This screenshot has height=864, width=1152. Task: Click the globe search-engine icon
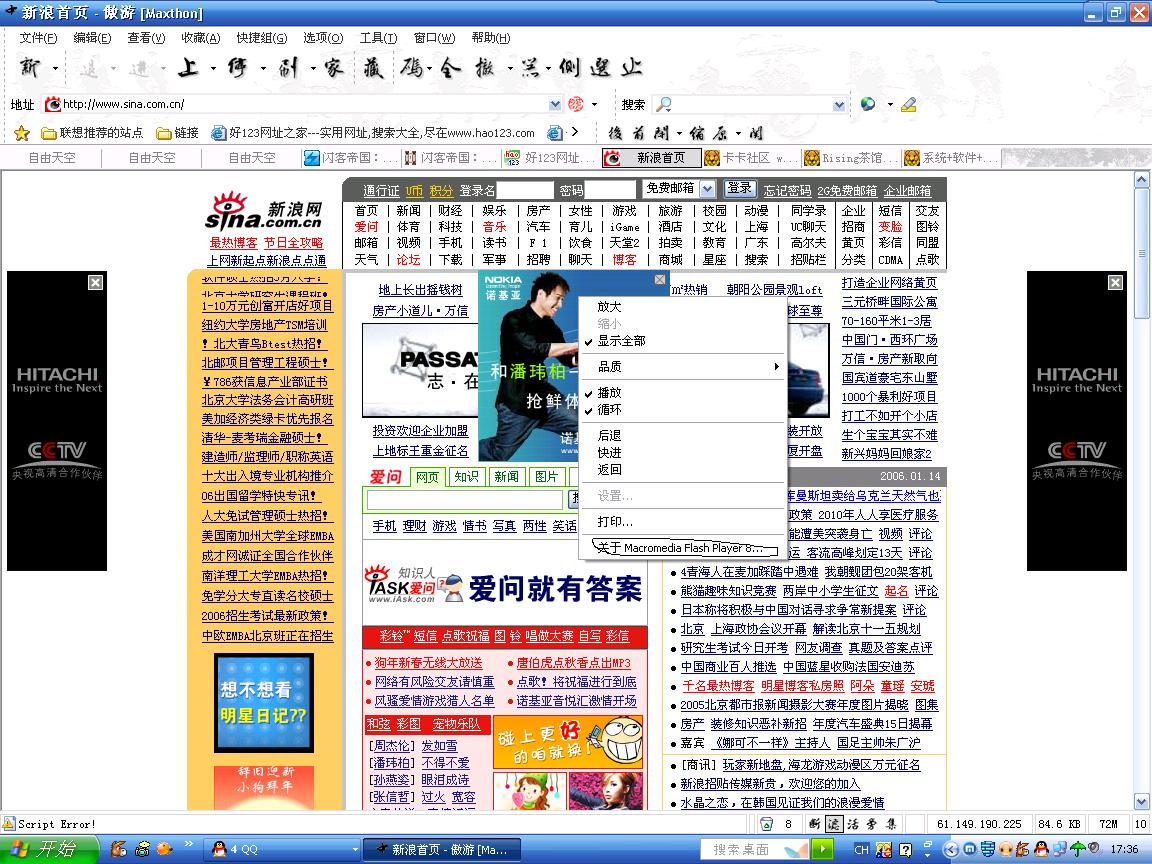tap(868, 104)
